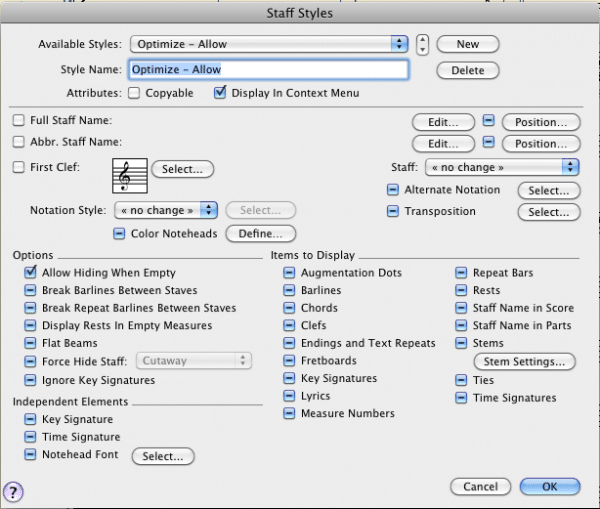The height and width of the screenshot is (509, 600).
Task: Uncheck Display In Context Menu
Action: coord(221,94)
